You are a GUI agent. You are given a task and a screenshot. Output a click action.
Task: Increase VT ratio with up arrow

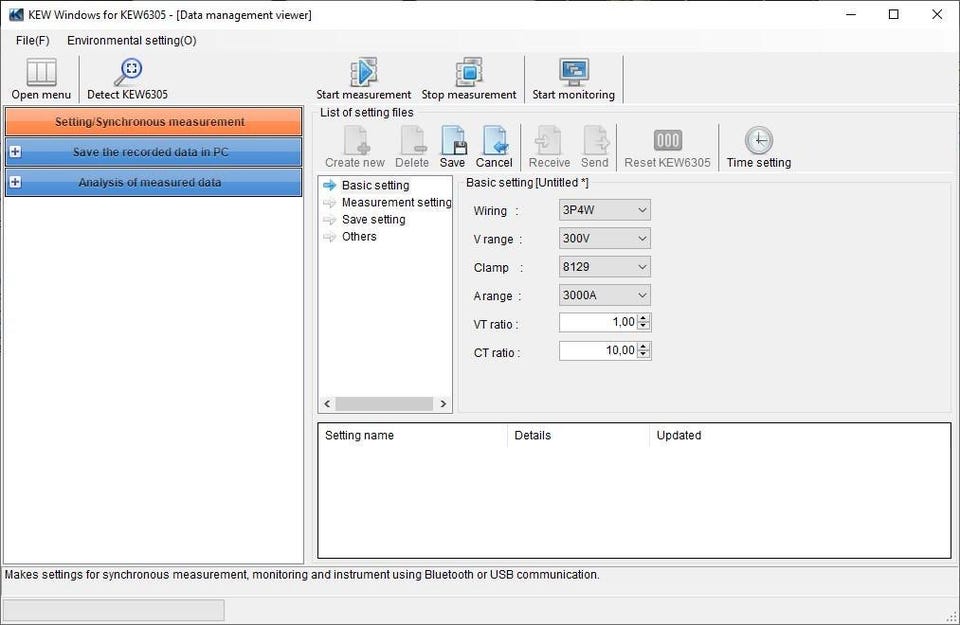click(x=643, y=318)
